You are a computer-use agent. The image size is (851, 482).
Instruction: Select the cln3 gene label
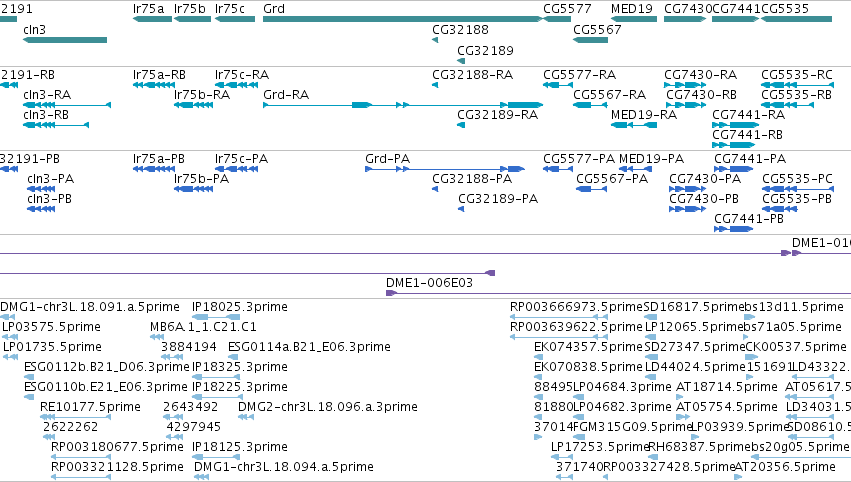tap(35, 30)
